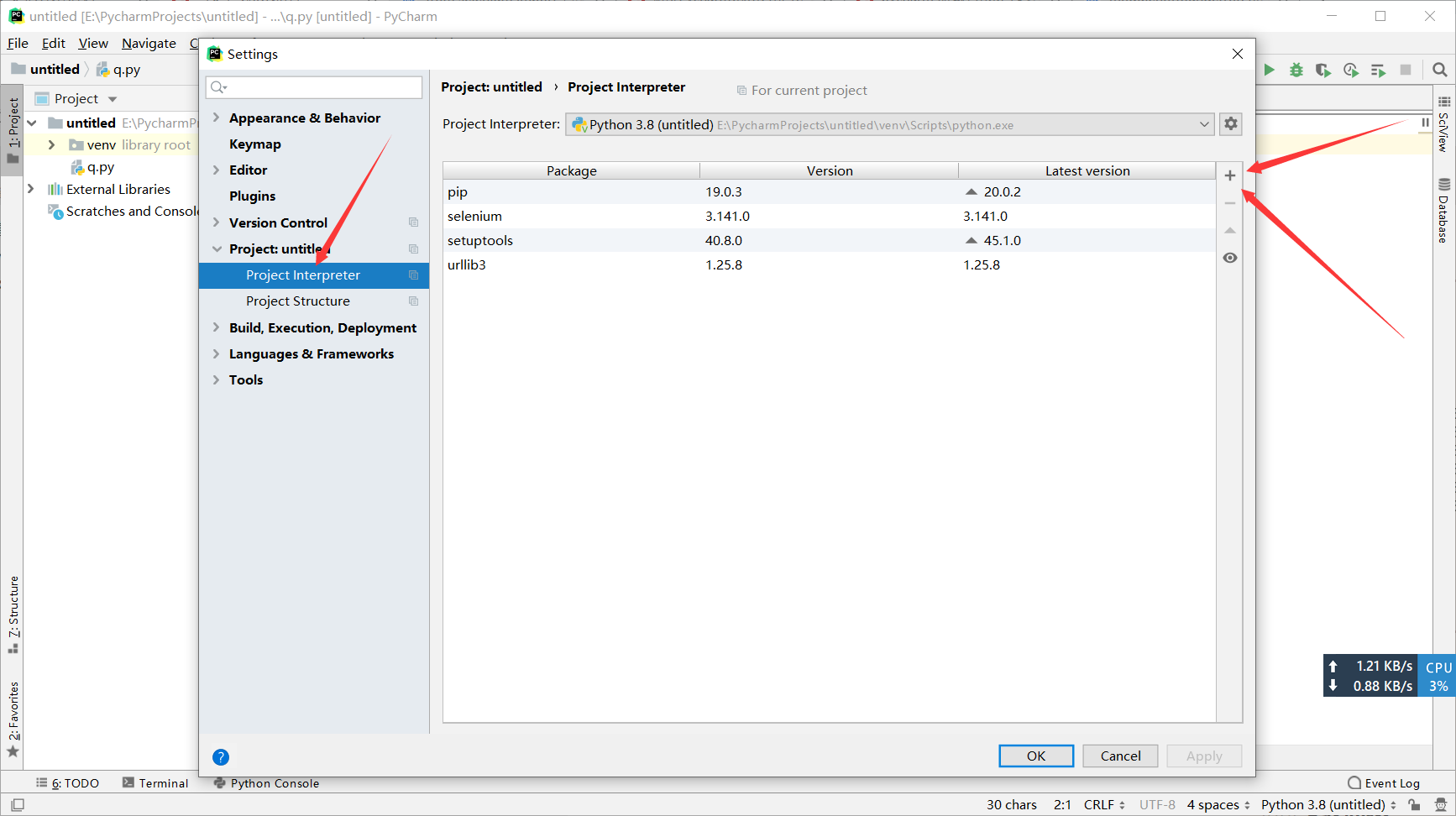Open the interpreter gear settings icon

pyautogui.click(x=1231, y=124)
